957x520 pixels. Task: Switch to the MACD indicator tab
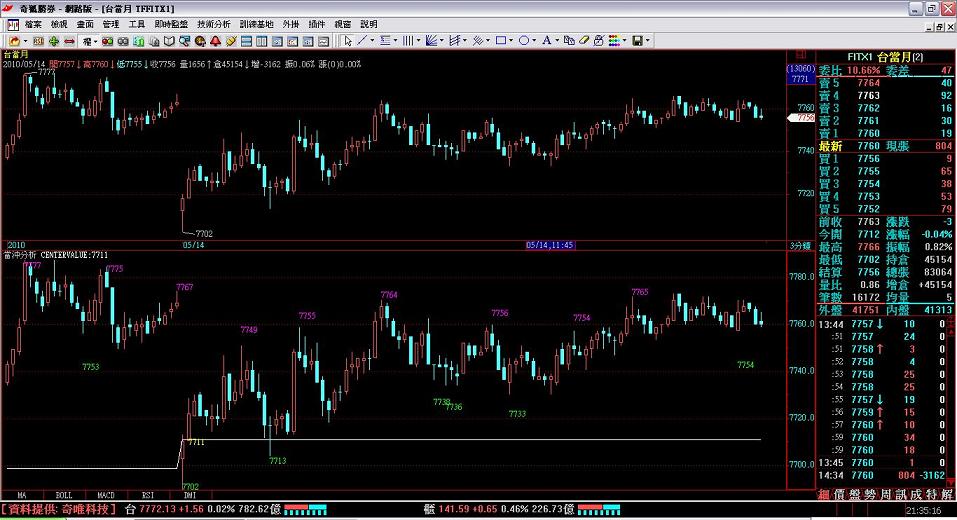[x=106, y=495]
